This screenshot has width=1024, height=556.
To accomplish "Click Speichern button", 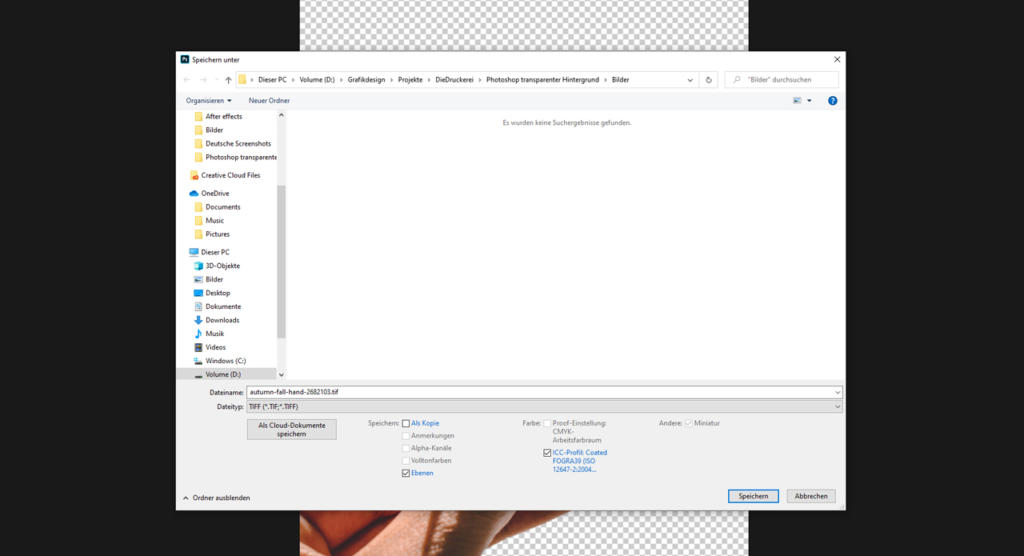I will click(753, 496).
